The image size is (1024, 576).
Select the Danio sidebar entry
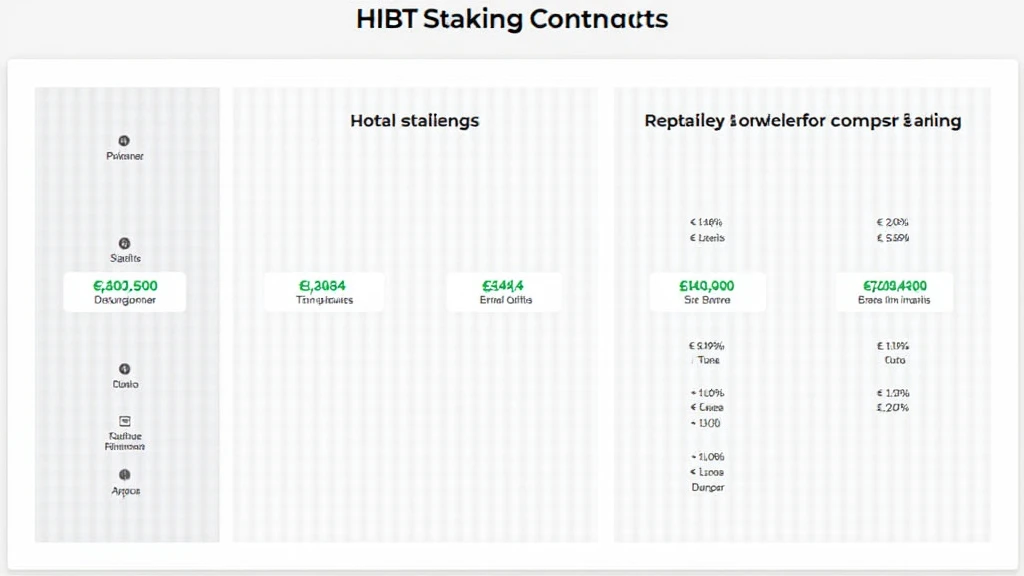tap(125, 384)
